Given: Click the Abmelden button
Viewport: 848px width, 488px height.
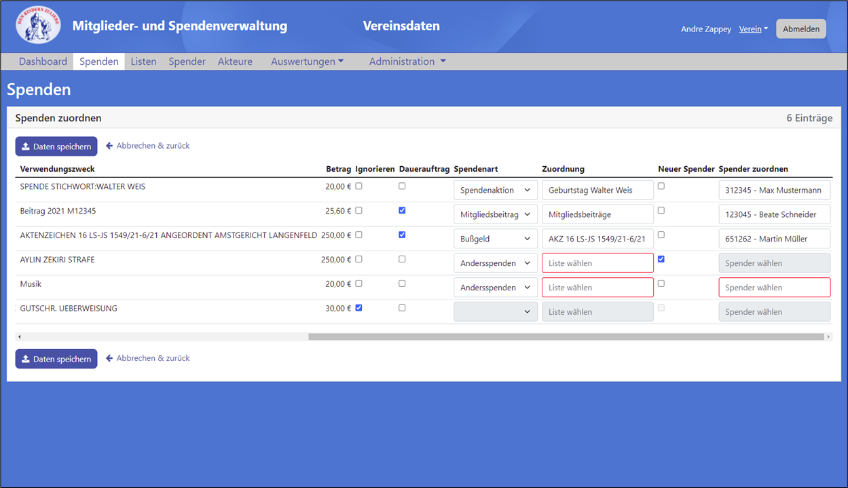Looking at the screenshot, I should (x=801, y=29).
